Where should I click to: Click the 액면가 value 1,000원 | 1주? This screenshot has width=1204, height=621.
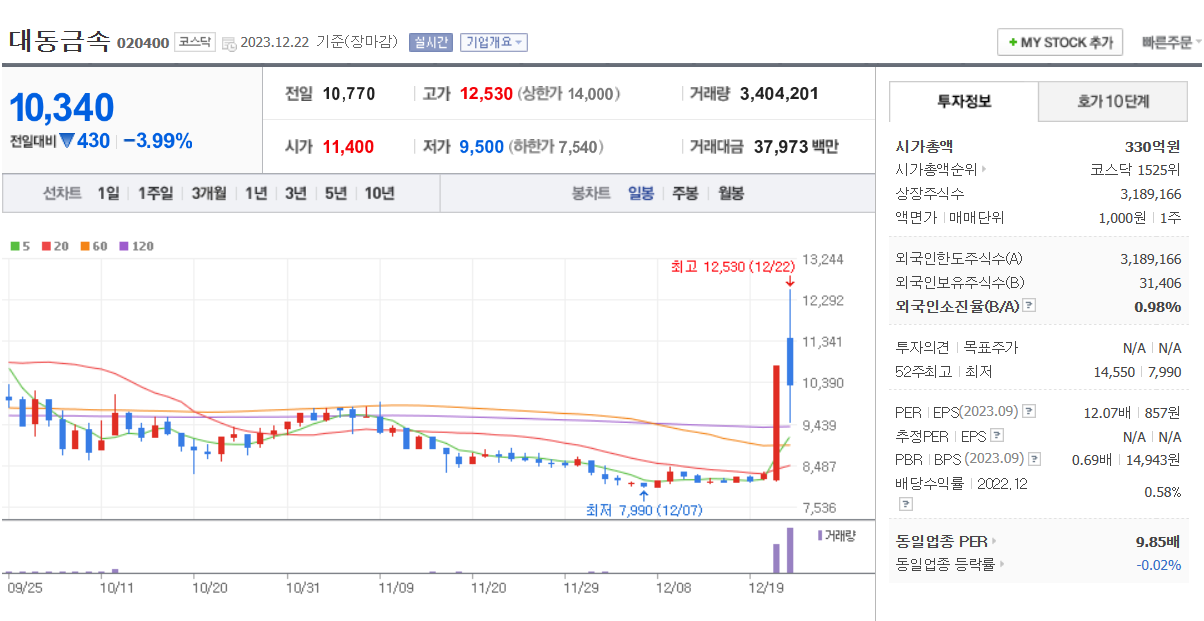point(1139,217)
